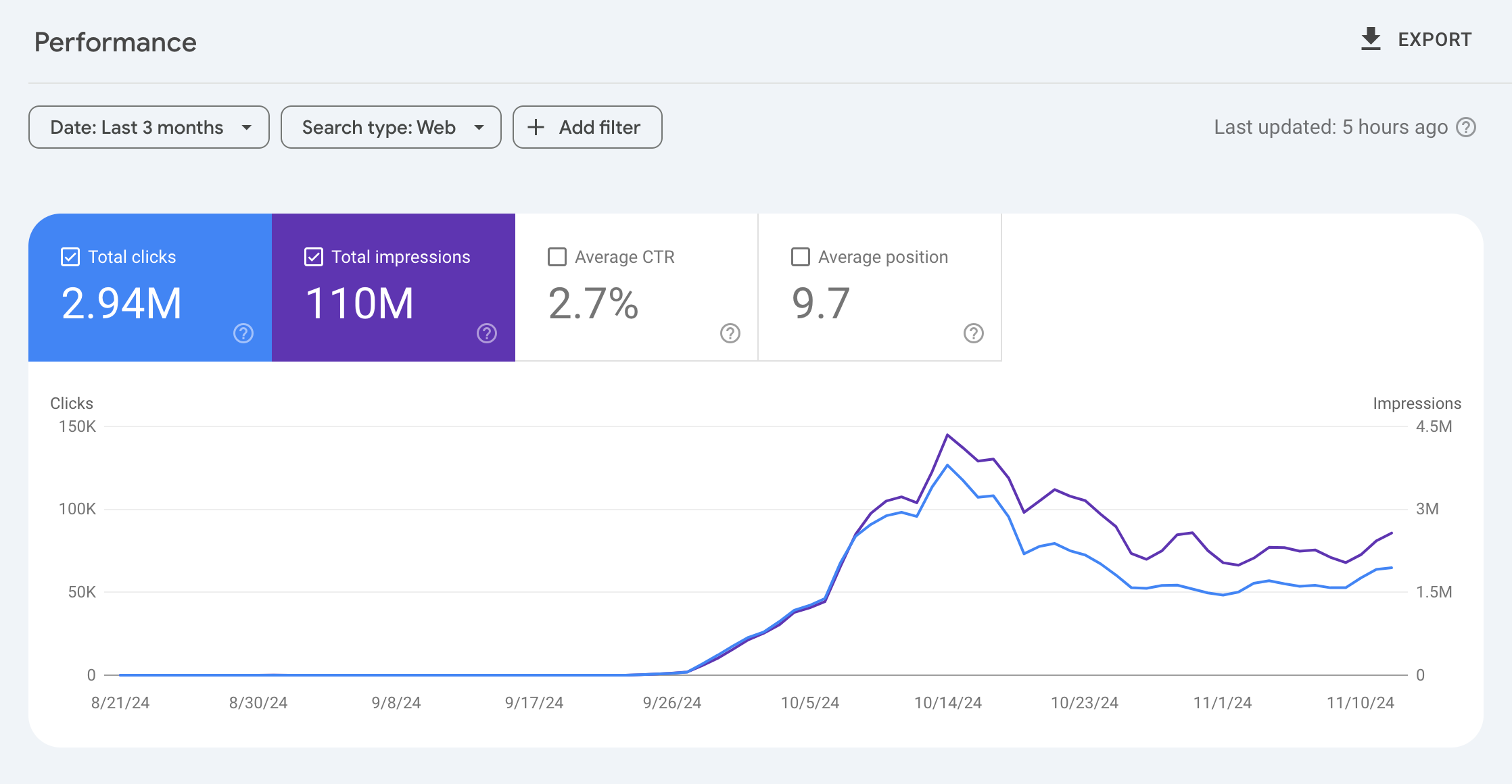Image resolution: width=1512 pixels, height=784 pixels.
Task: Click the Add filter button
Action: tap(587, 127)
